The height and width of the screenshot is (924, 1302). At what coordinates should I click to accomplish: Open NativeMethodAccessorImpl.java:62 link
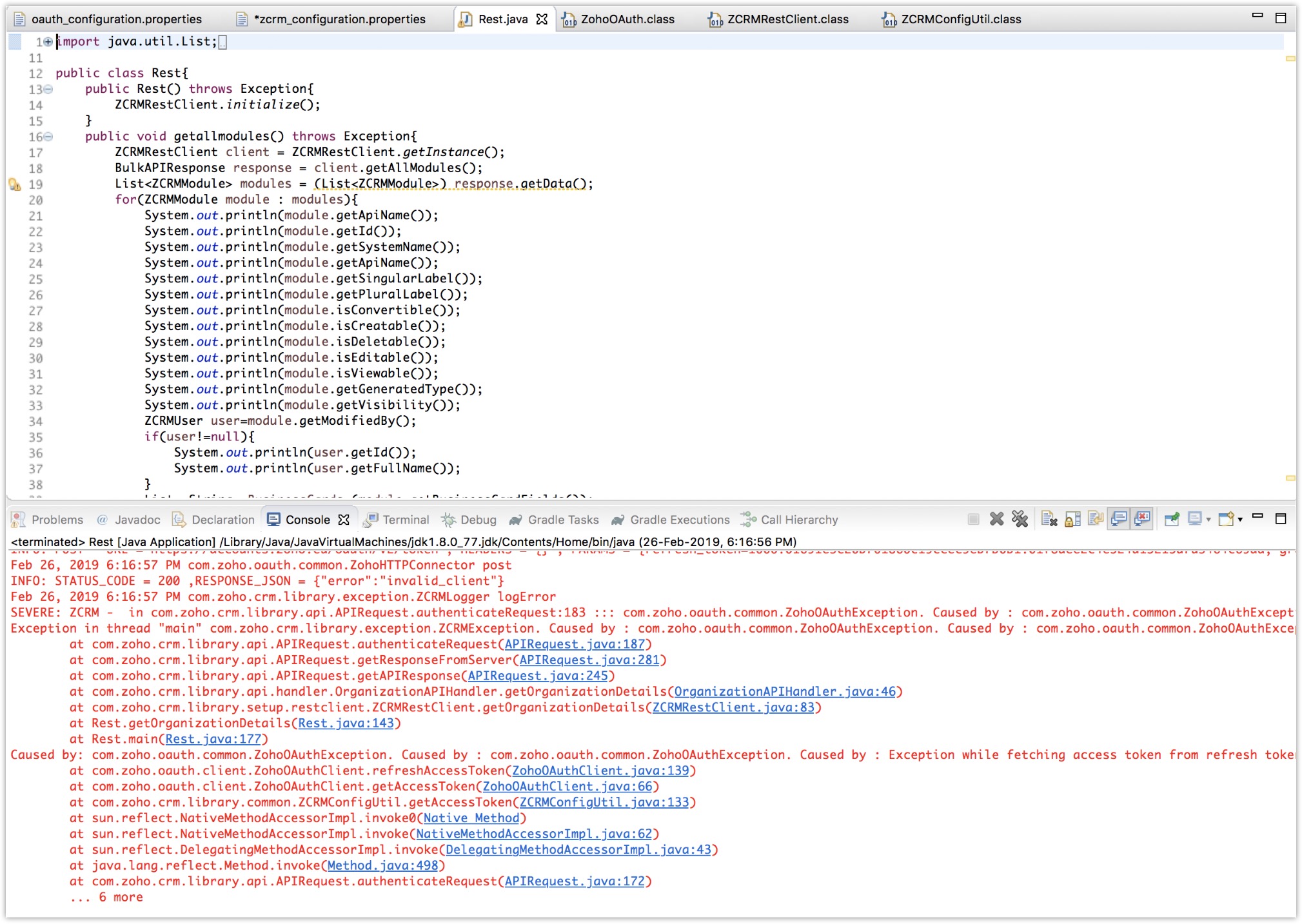click(534, 834)
